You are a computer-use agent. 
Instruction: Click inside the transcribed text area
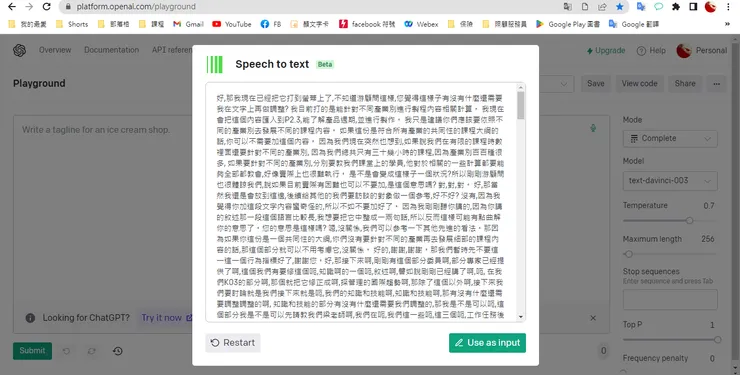tap(361, 202)
